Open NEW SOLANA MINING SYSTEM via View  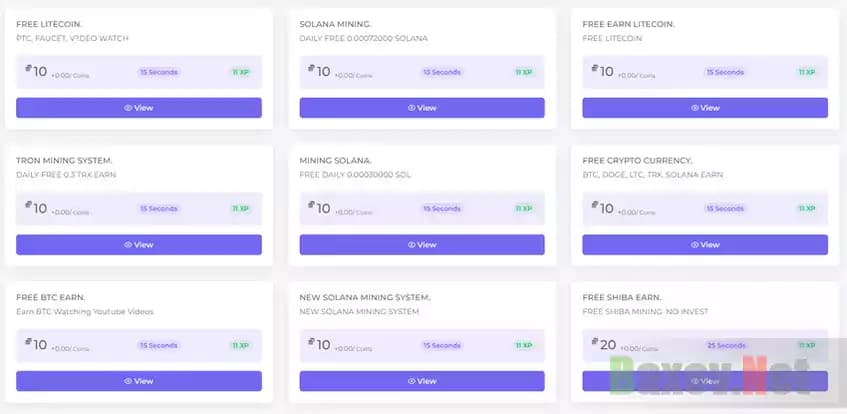(x=422, y=381)
